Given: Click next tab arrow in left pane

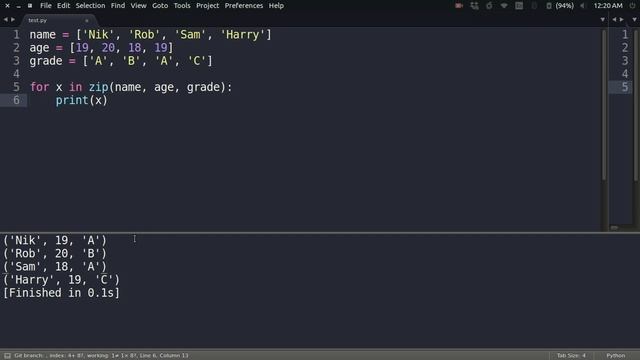Looking at the screenshot, I should [x=13, y=20].
